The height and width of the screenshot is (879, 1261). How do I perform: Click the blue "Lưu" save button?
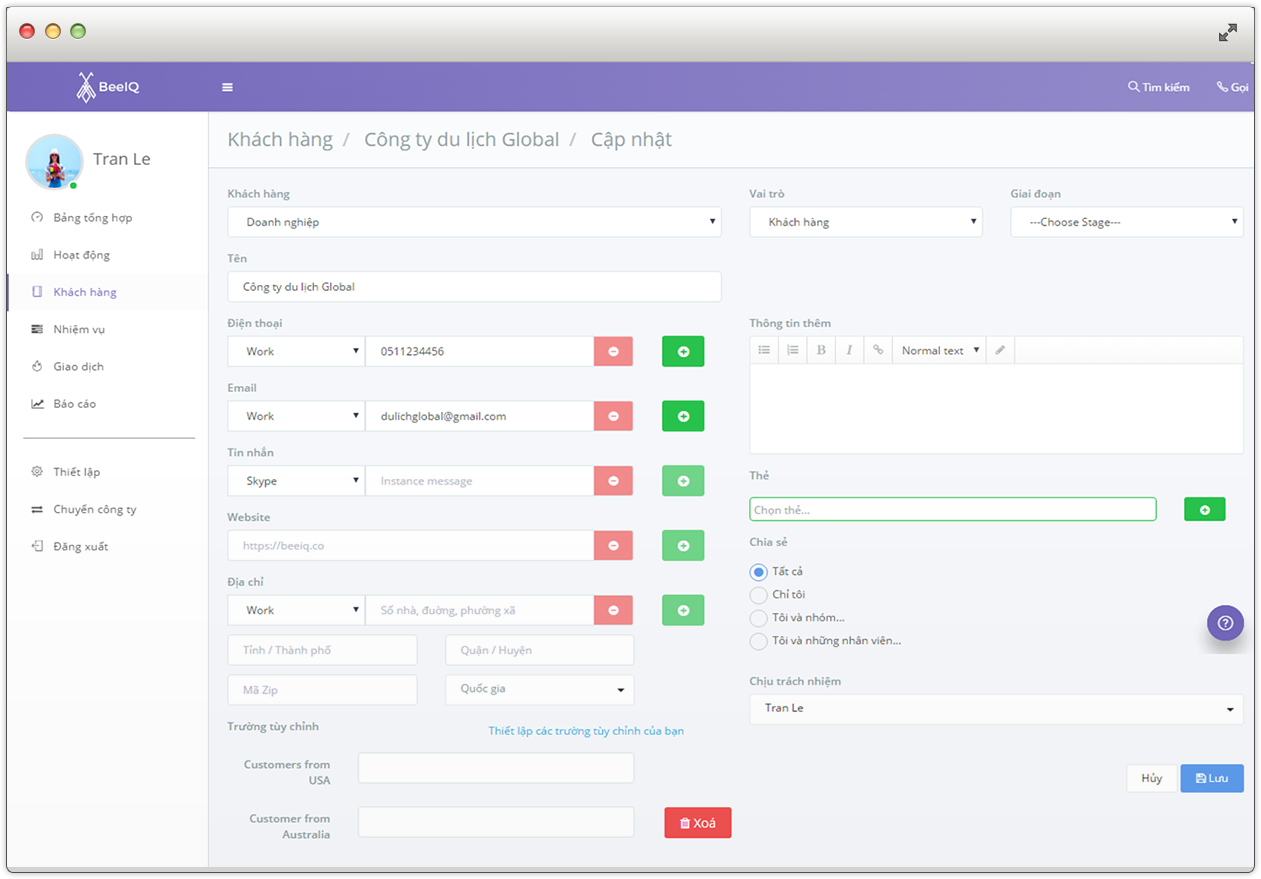[x=1211, y=778]
